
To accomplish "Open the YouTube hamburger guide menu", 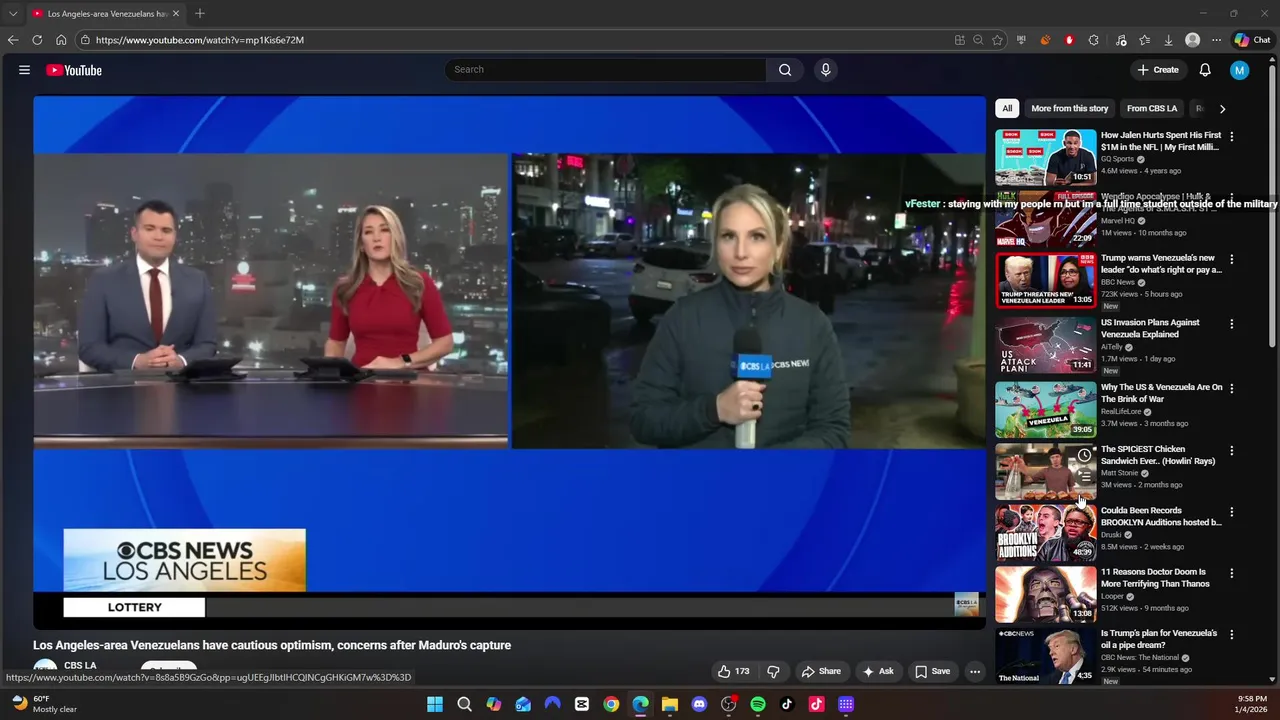I will 24,70.
